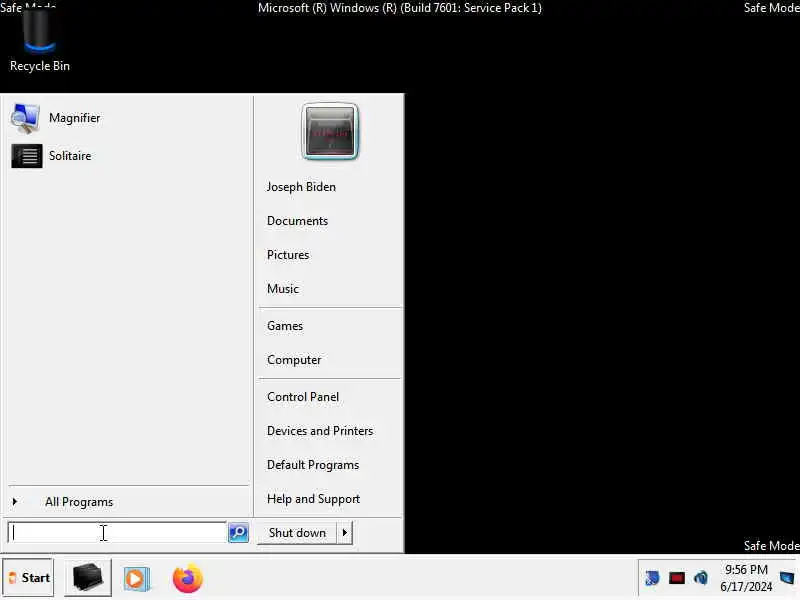Viewport: 800px width, 600px height.
Task: Open Computer from the Start menu
Action: 294,360
